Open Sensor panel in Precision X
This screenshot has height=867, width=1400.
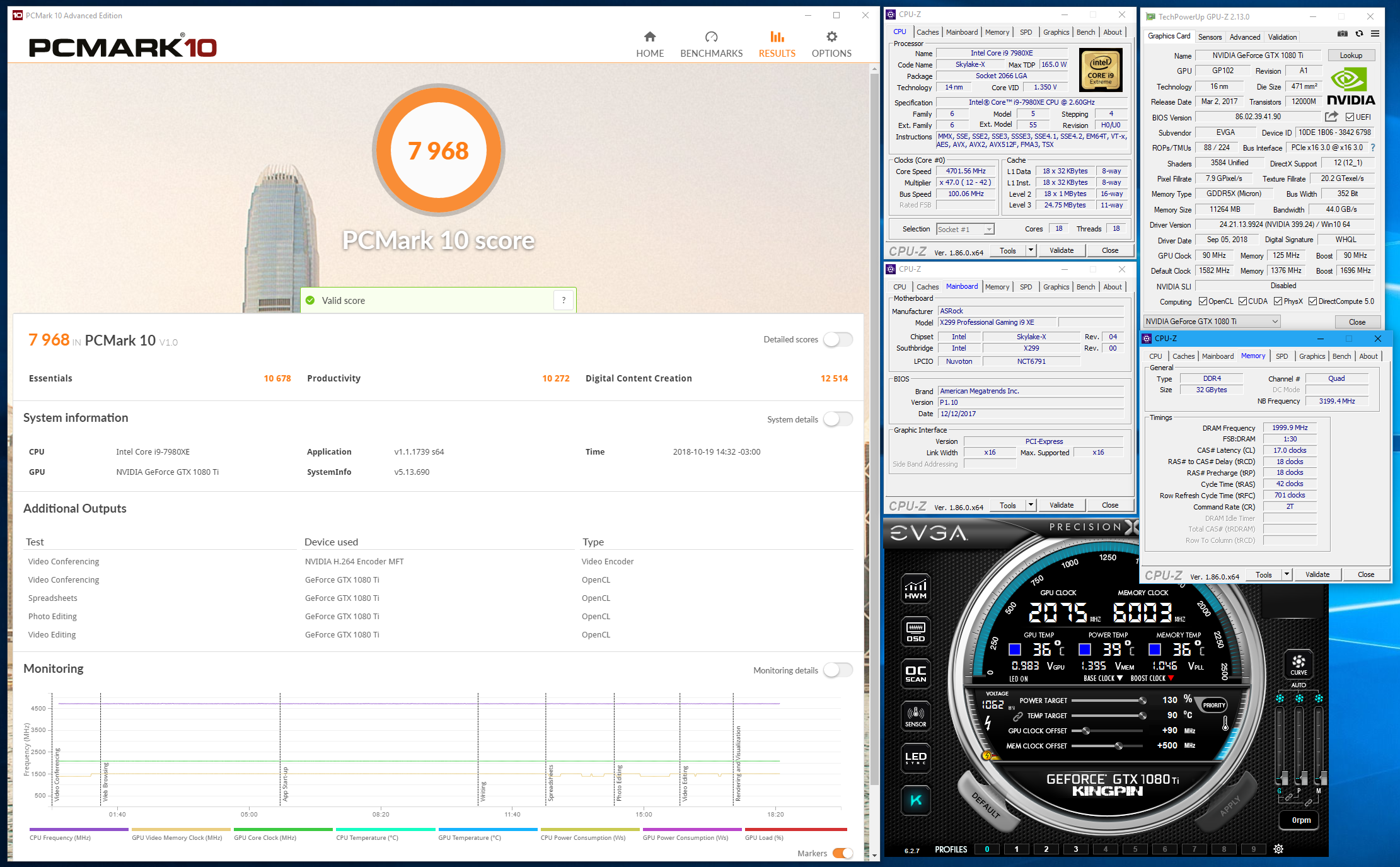[x=915, y=716]
